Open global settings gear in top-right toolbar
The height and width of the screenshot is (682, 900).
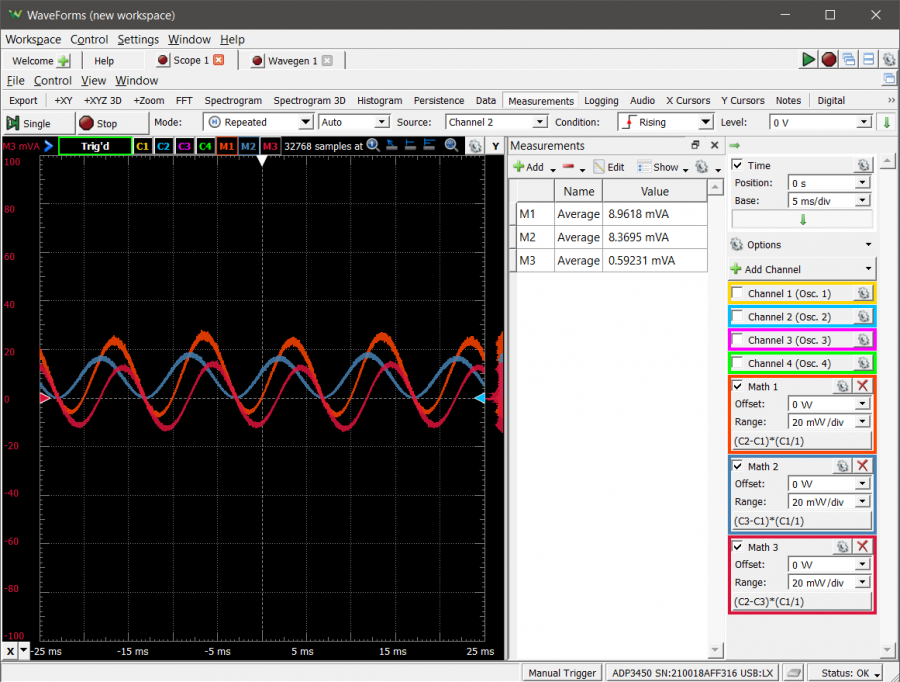889,59
